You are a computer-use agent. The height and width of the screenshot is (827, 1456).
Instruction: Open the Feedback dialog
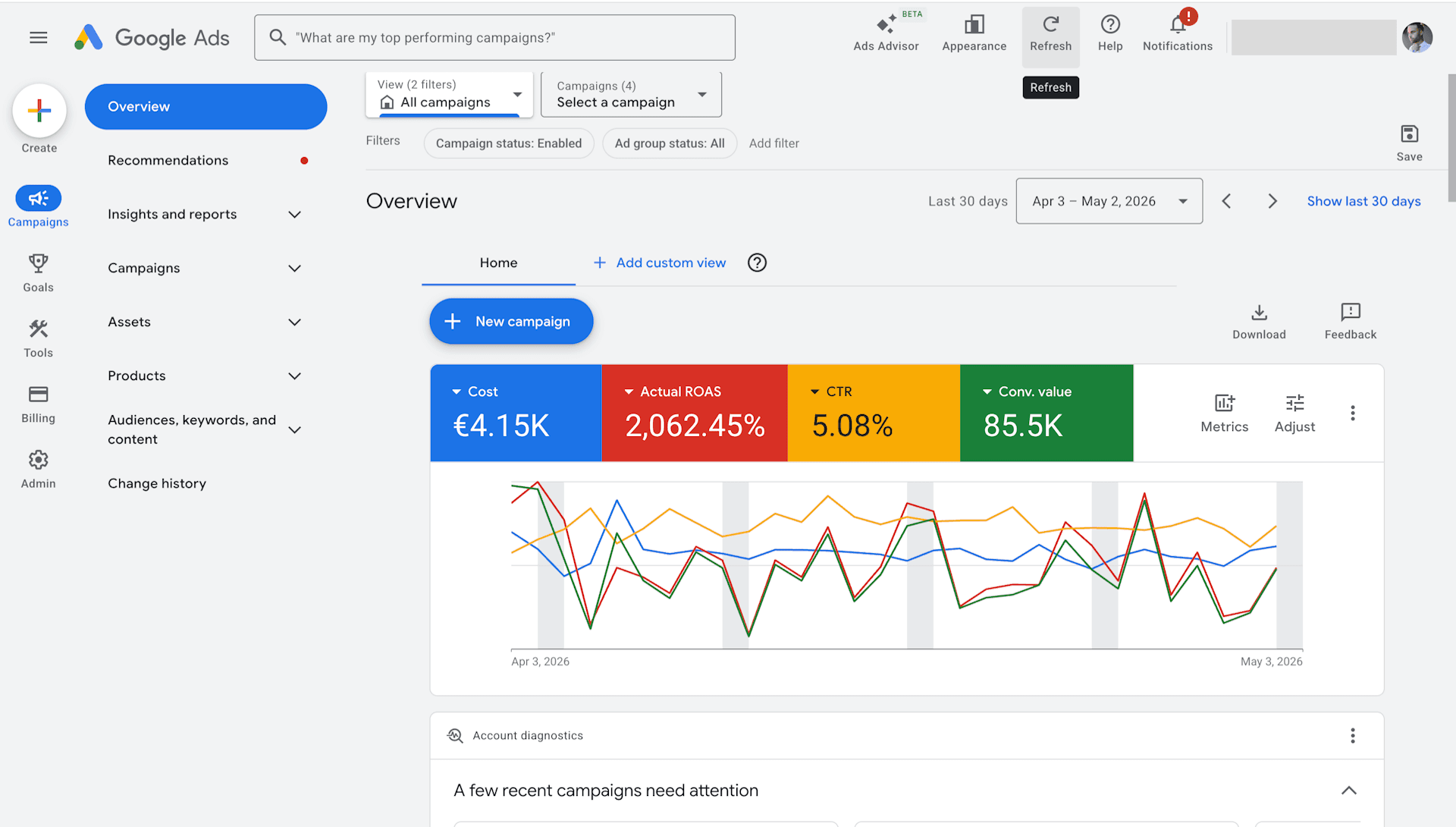coord(1350,322)
